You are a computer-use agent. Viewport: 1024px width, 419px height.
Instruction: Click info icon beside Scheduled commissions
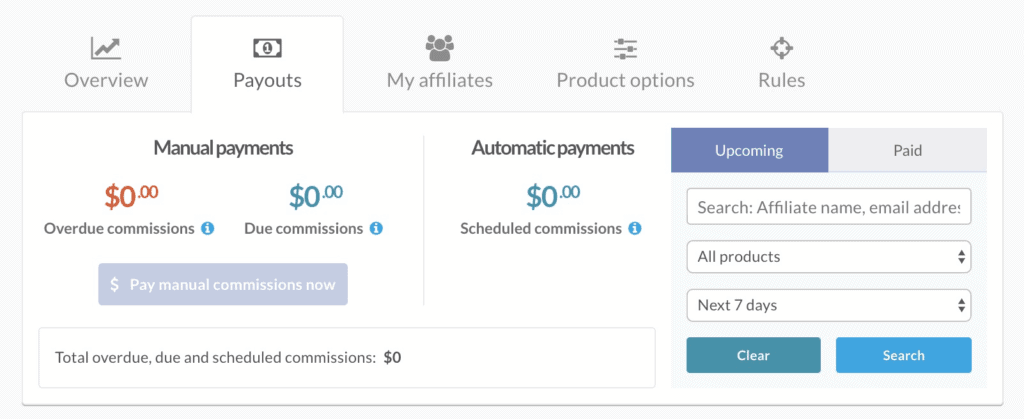coord(635,228)
